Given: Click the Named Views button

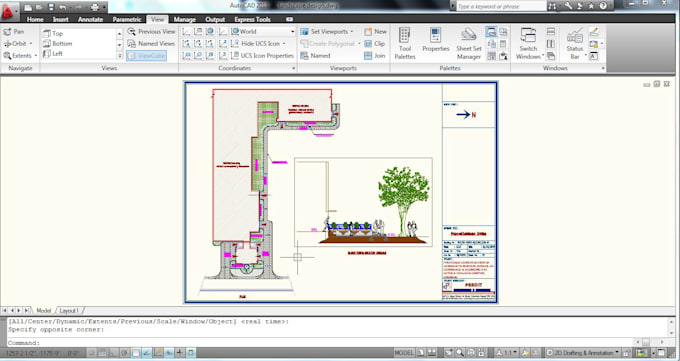Looking at the screenshot, I should pos(151,43).
